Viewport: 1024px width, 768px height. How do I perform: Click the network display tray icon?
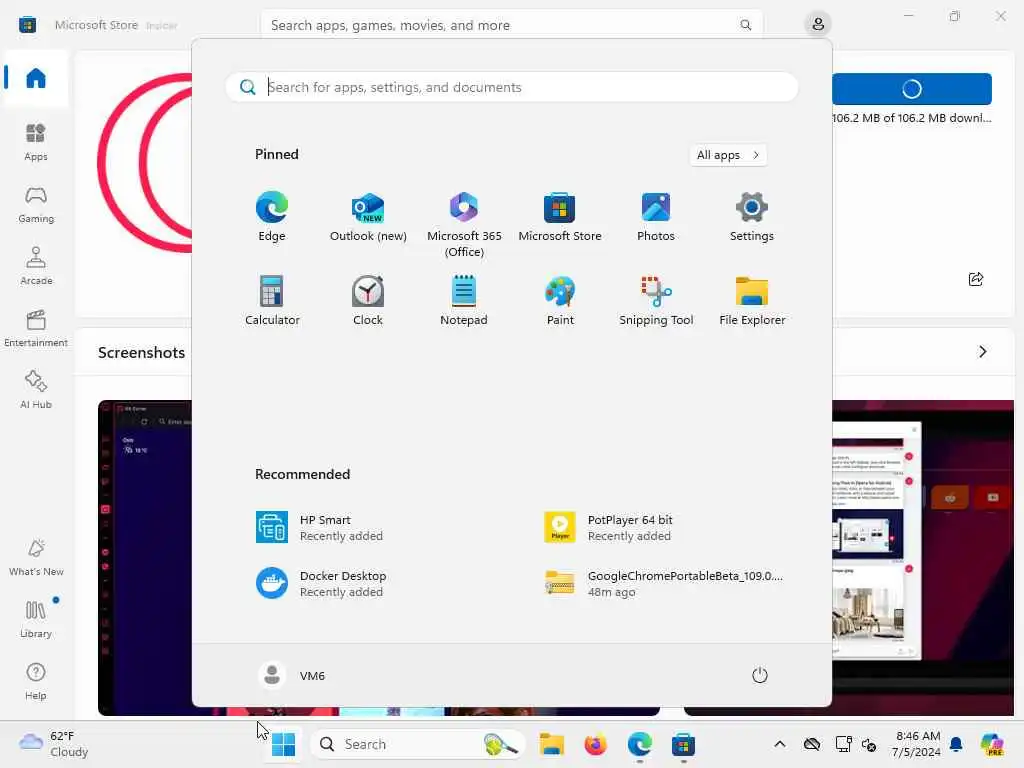tap(843, 744)
